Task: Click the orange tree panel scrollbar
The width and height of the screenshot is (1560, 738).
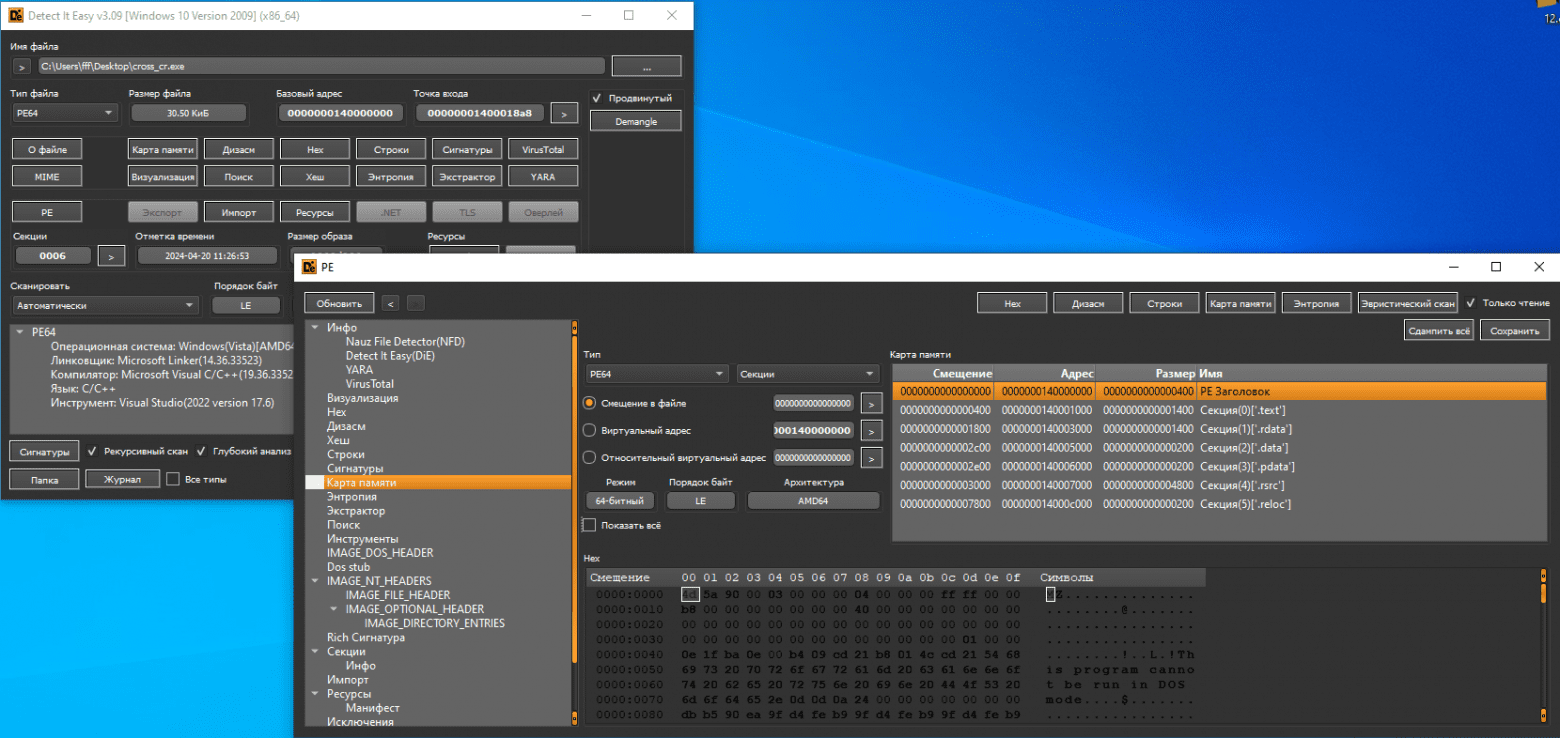Action: 574,500
